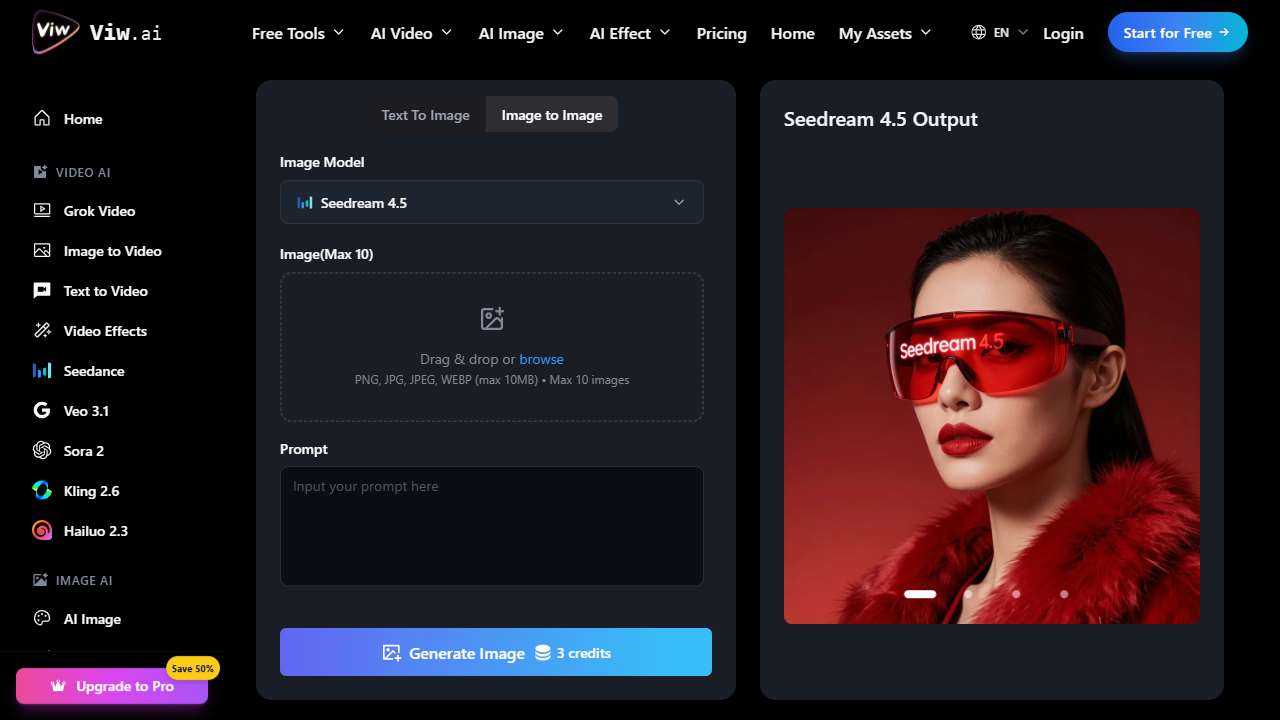Choose Kling 2.6 in the sidebar

click(x=91, y=491)
